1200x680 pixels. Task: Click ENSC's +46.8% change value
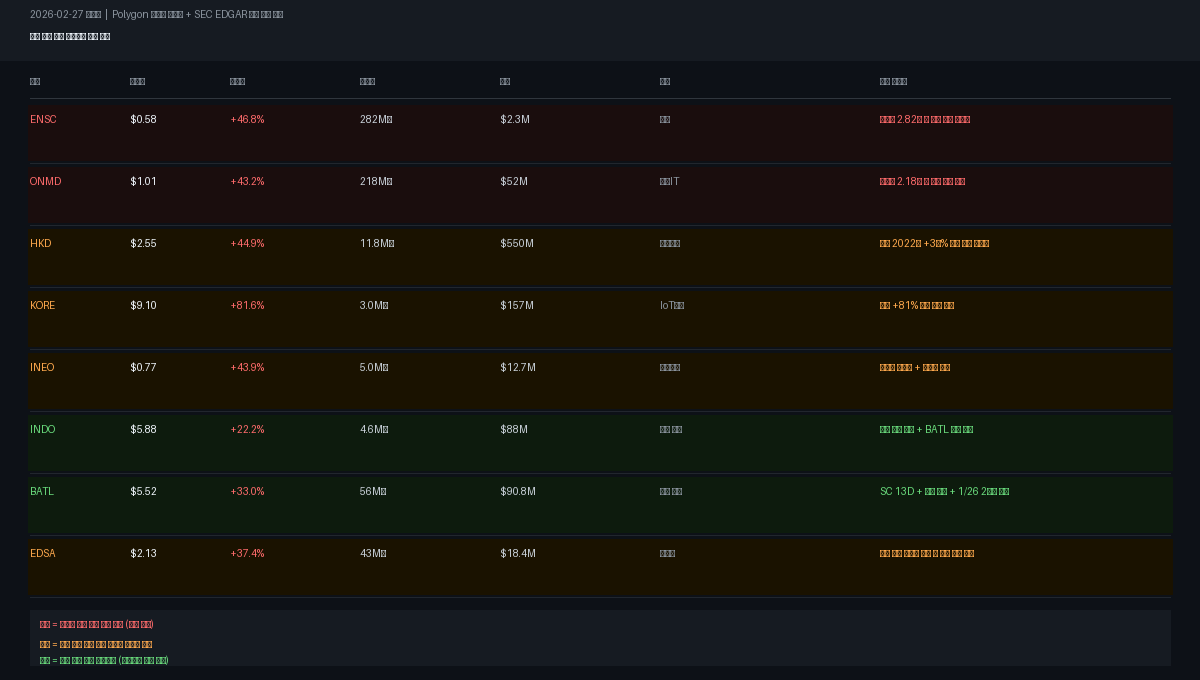(247, 119)
